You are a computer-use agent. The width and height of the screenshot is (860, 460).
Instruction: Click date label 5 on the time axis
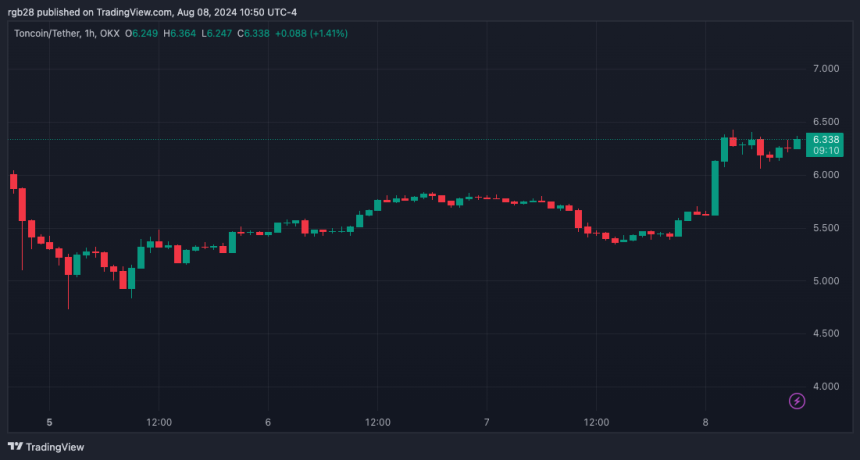click(49, 422)
